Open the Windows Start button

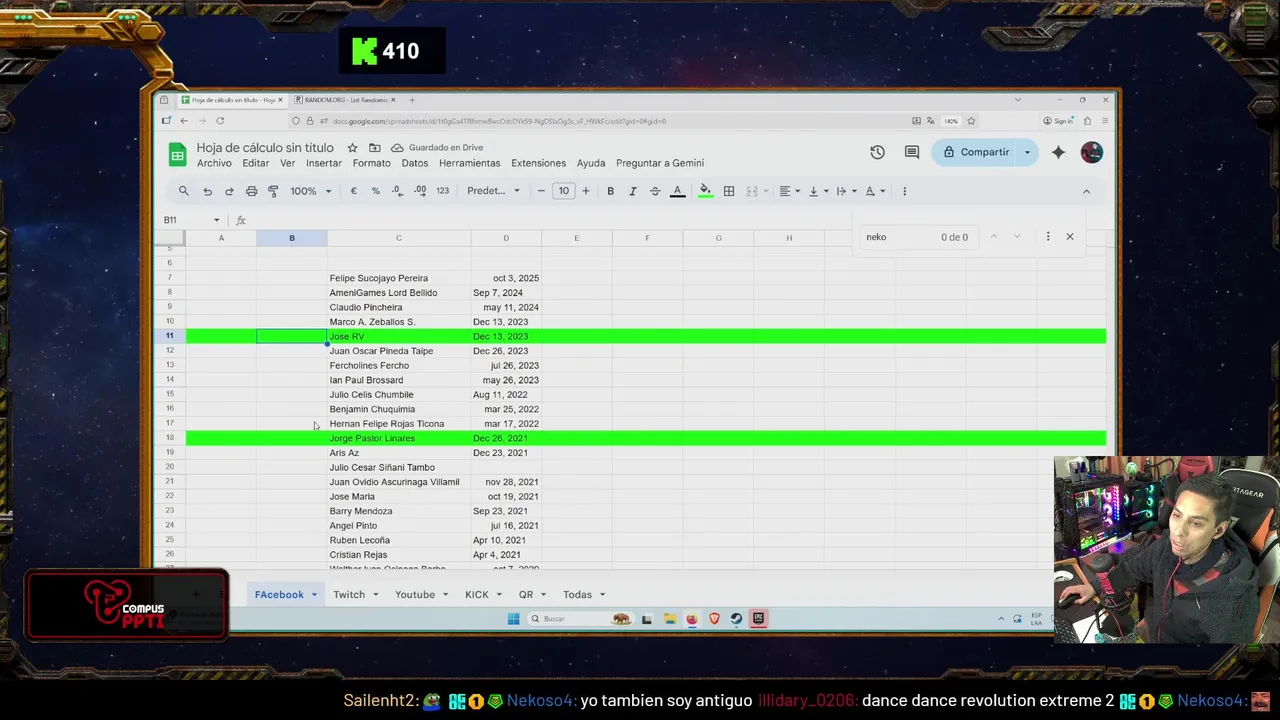point(513,619)
